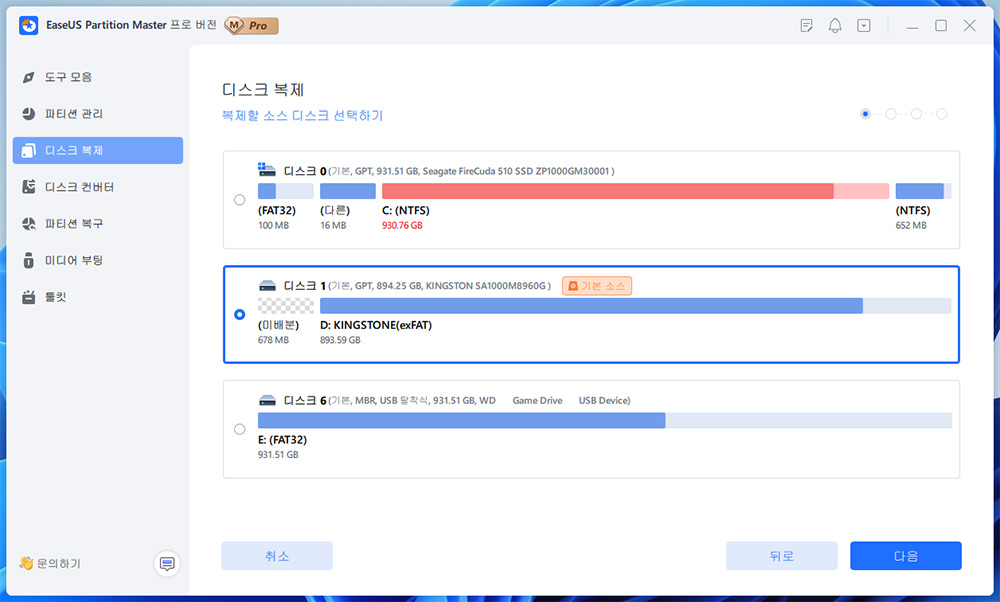Click the 931.51 GB text under E:
1000x602 pixels.
[278, 455]
